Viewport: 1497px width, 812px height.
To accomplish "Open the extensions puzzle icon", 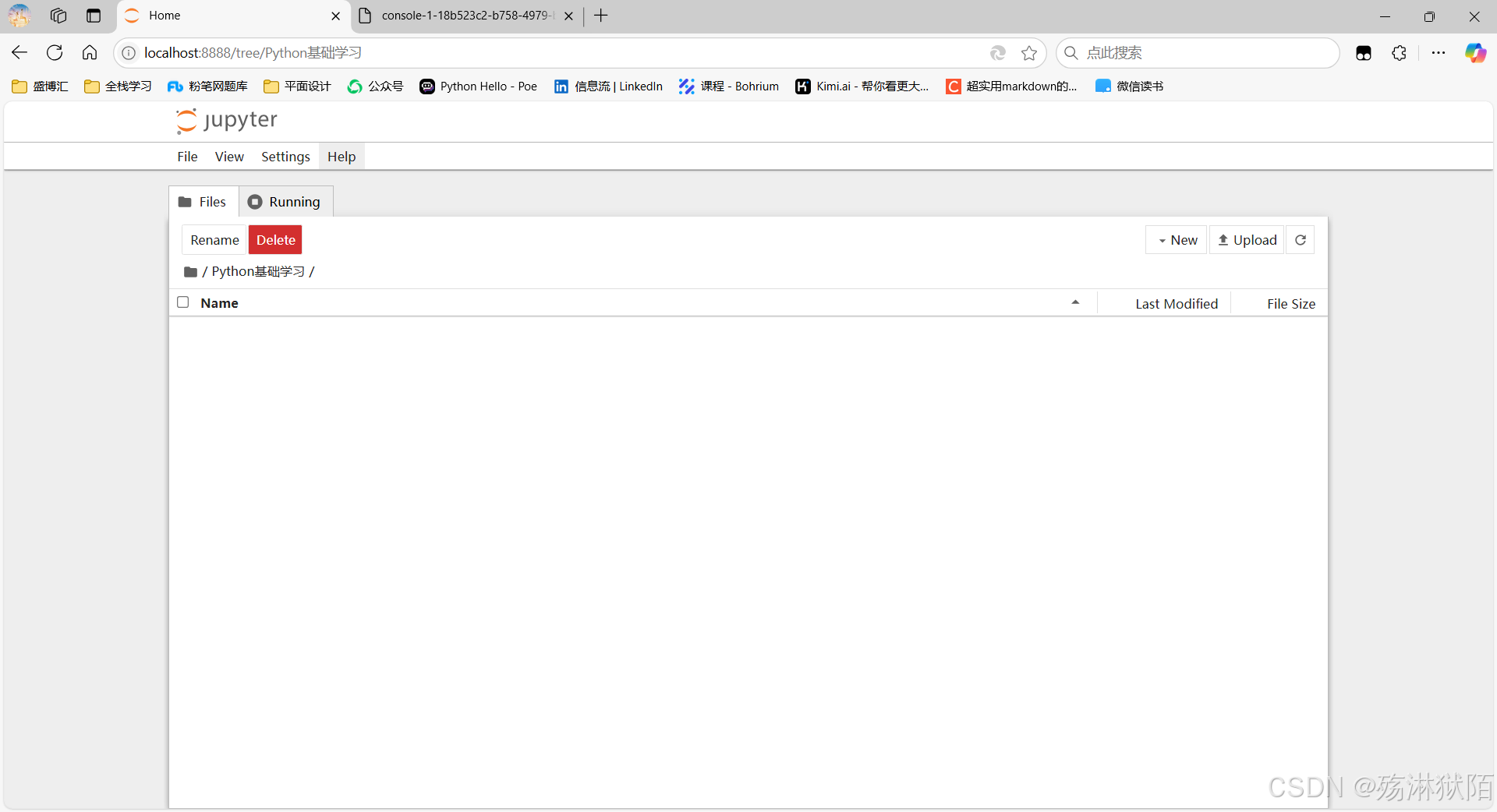I will (x=1400, y=53).
